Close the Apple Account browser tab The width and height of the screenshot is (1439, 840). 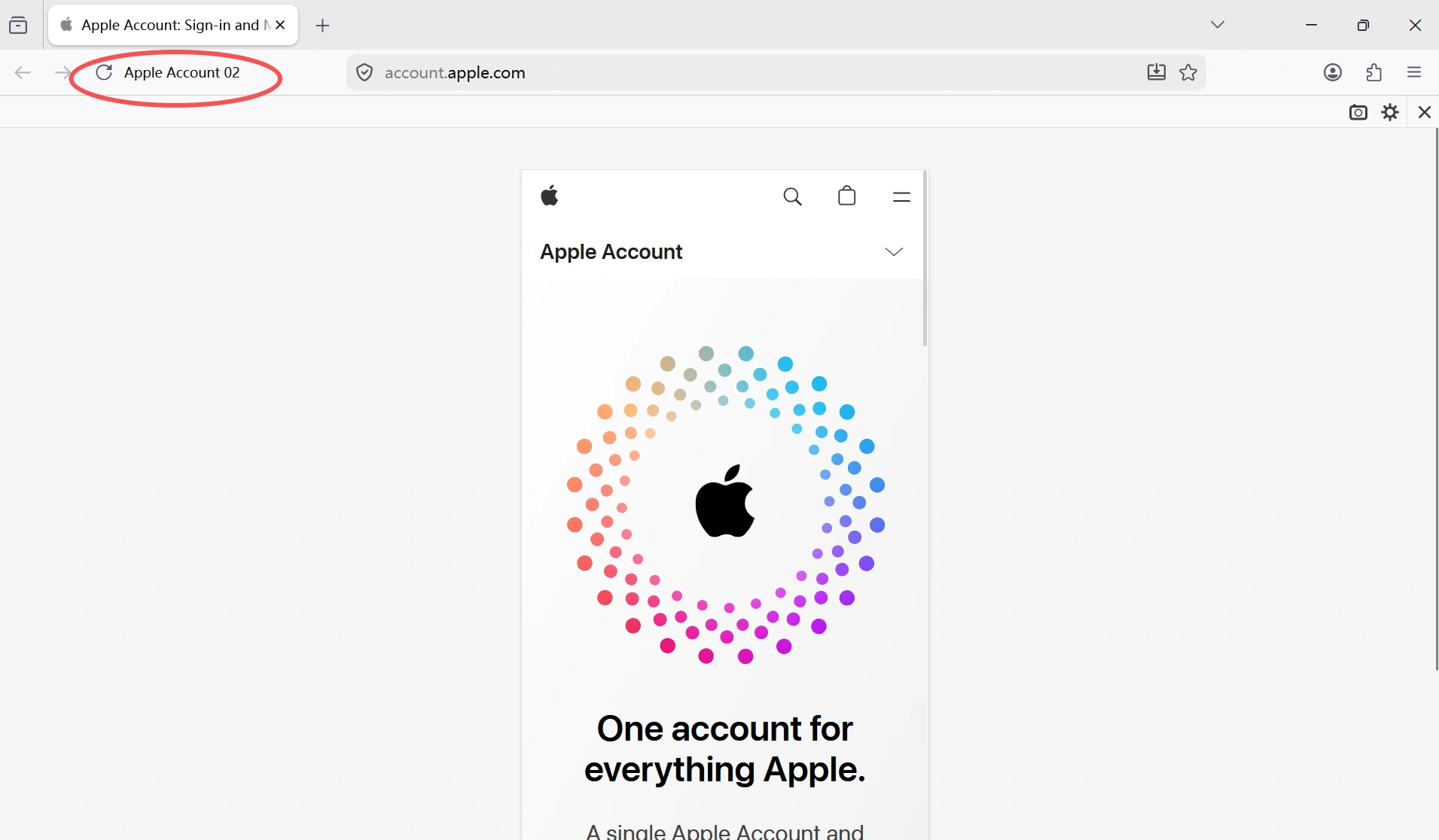coord(280,25)
